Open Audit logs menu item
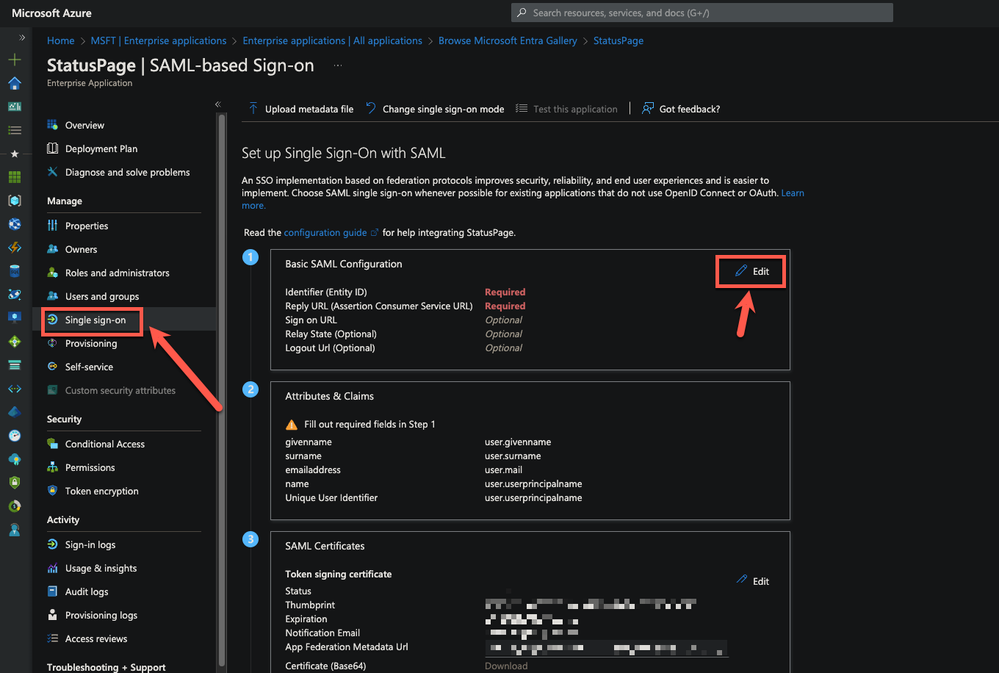The width and height of the screenshot is (999, 673). [86, 591]
